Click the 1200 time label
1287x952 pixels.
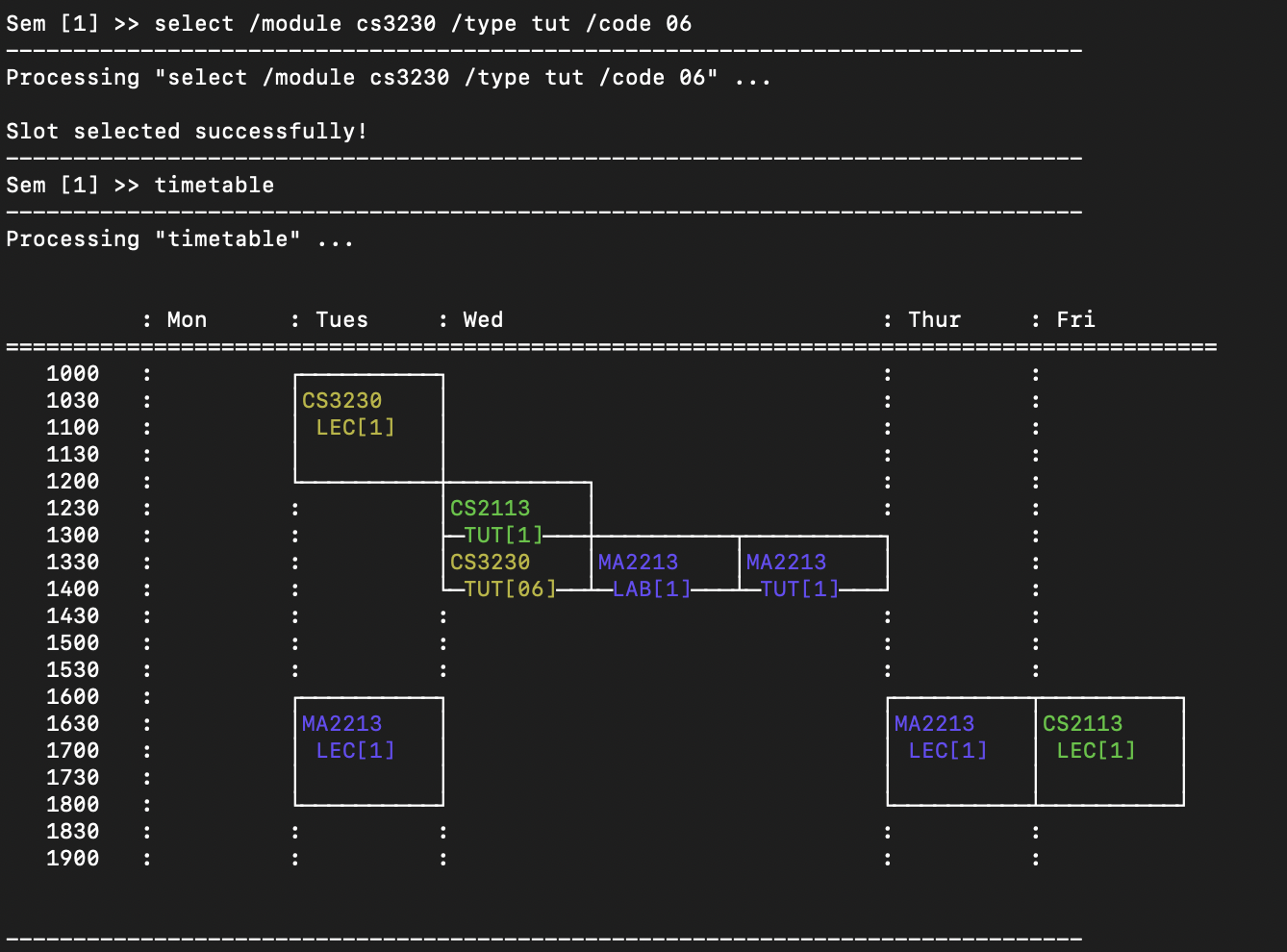coord(73,482)
